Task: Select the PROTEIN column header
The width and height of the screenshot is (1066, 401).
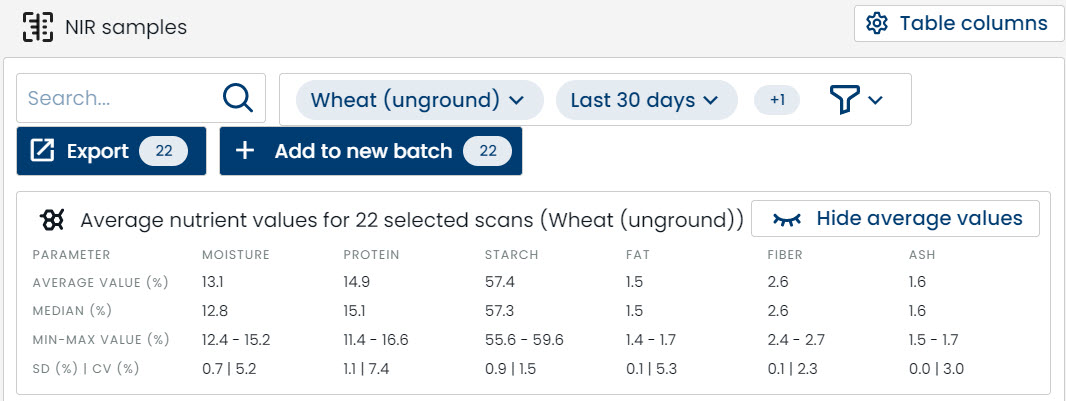Action: pyautogui.click(x=371, y=255)
